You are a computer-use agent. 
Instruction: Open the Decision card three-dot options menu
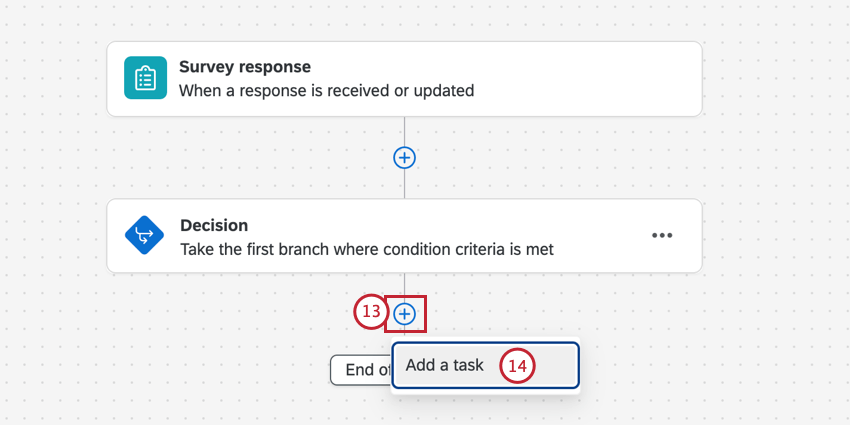coord(662,236)
